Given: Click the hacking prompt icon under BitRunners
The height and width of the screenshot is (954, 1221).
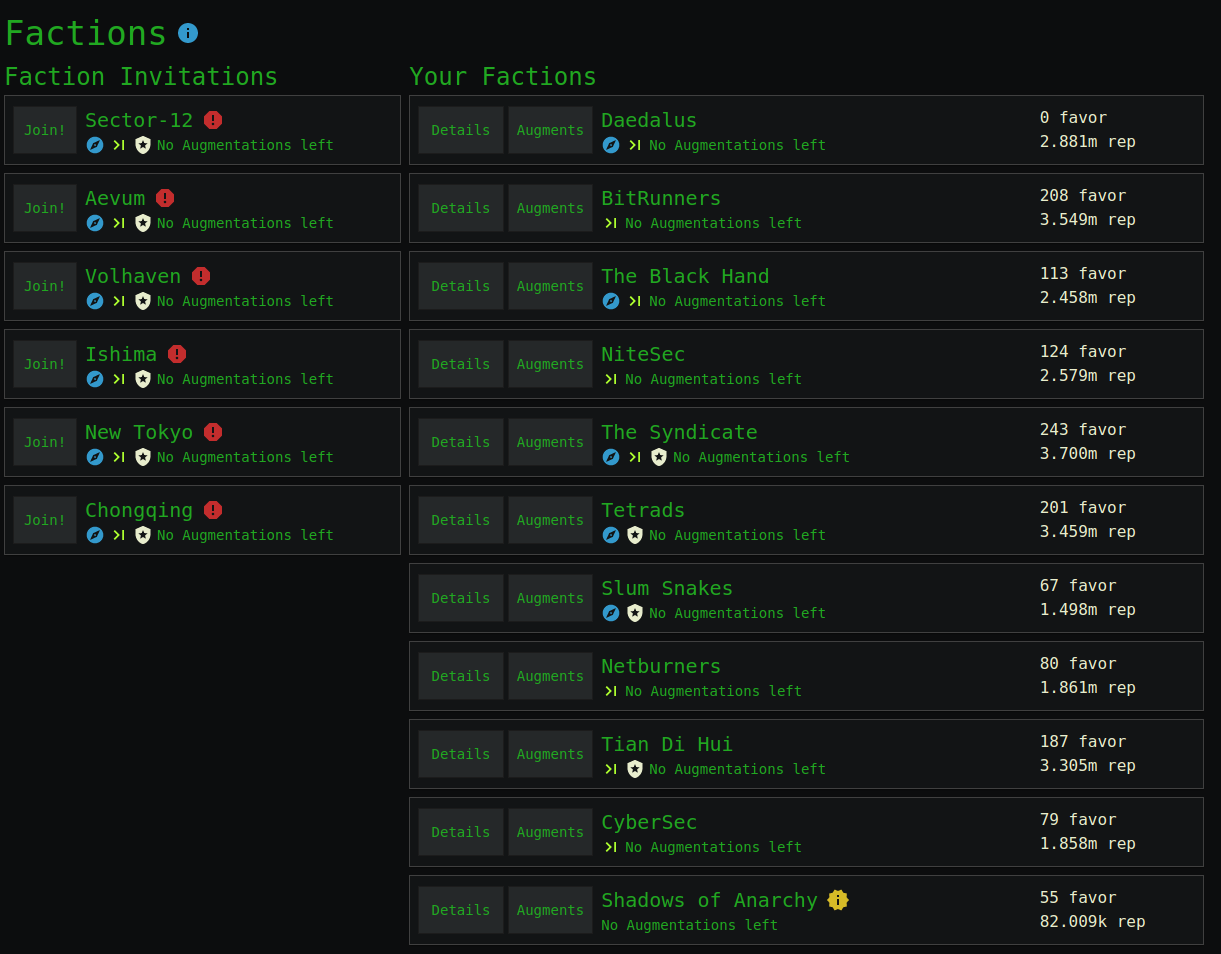Looking at the screenshot, I should pos(611,223).
